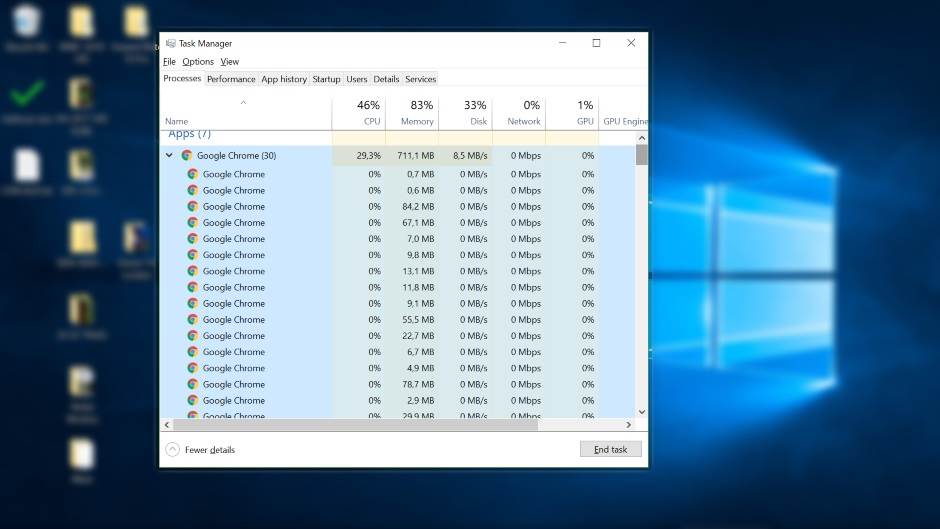Open the Options menu

(x=198, y=62)
